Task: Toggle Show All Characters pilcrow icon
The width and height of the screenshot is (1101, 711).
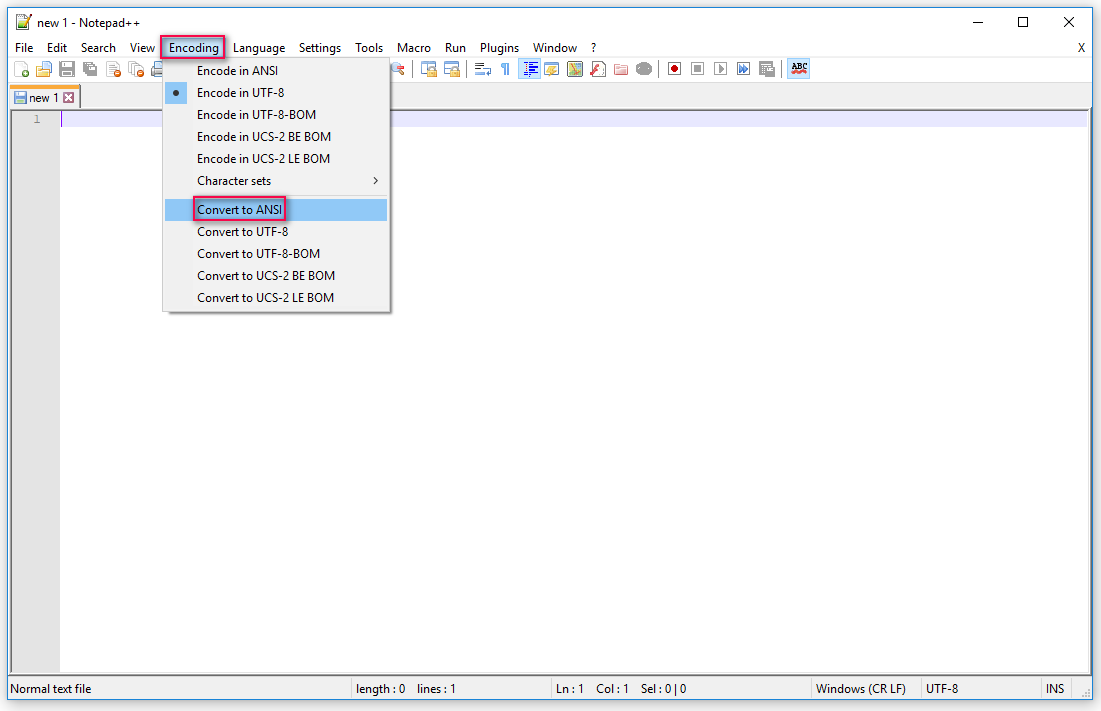Action: coord(506,69)
